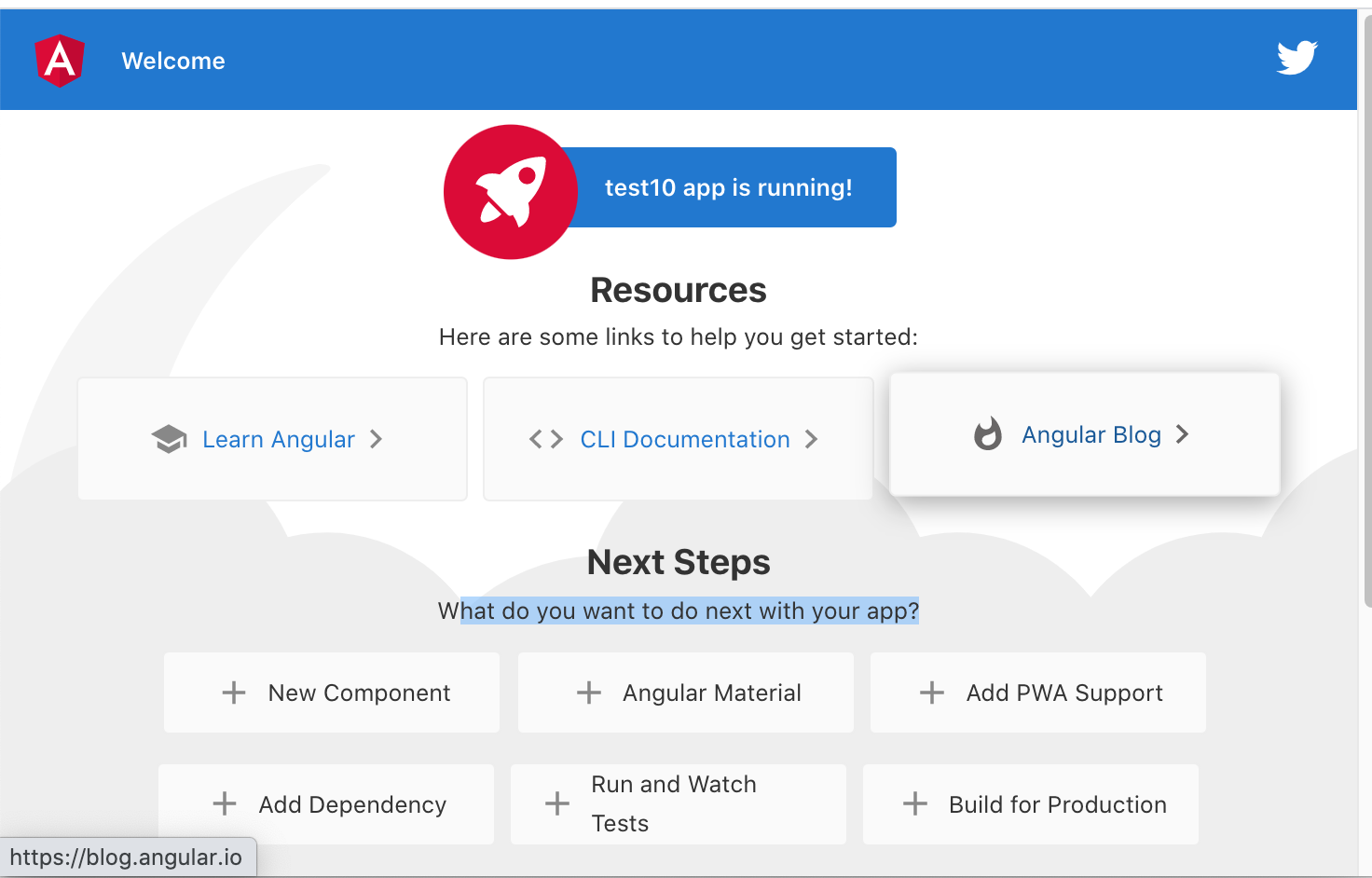Image resolution: width=1372 pixels, height=878 pixels.
Task: Click the Welcome toolbar title
Action: tap(173, 61)
